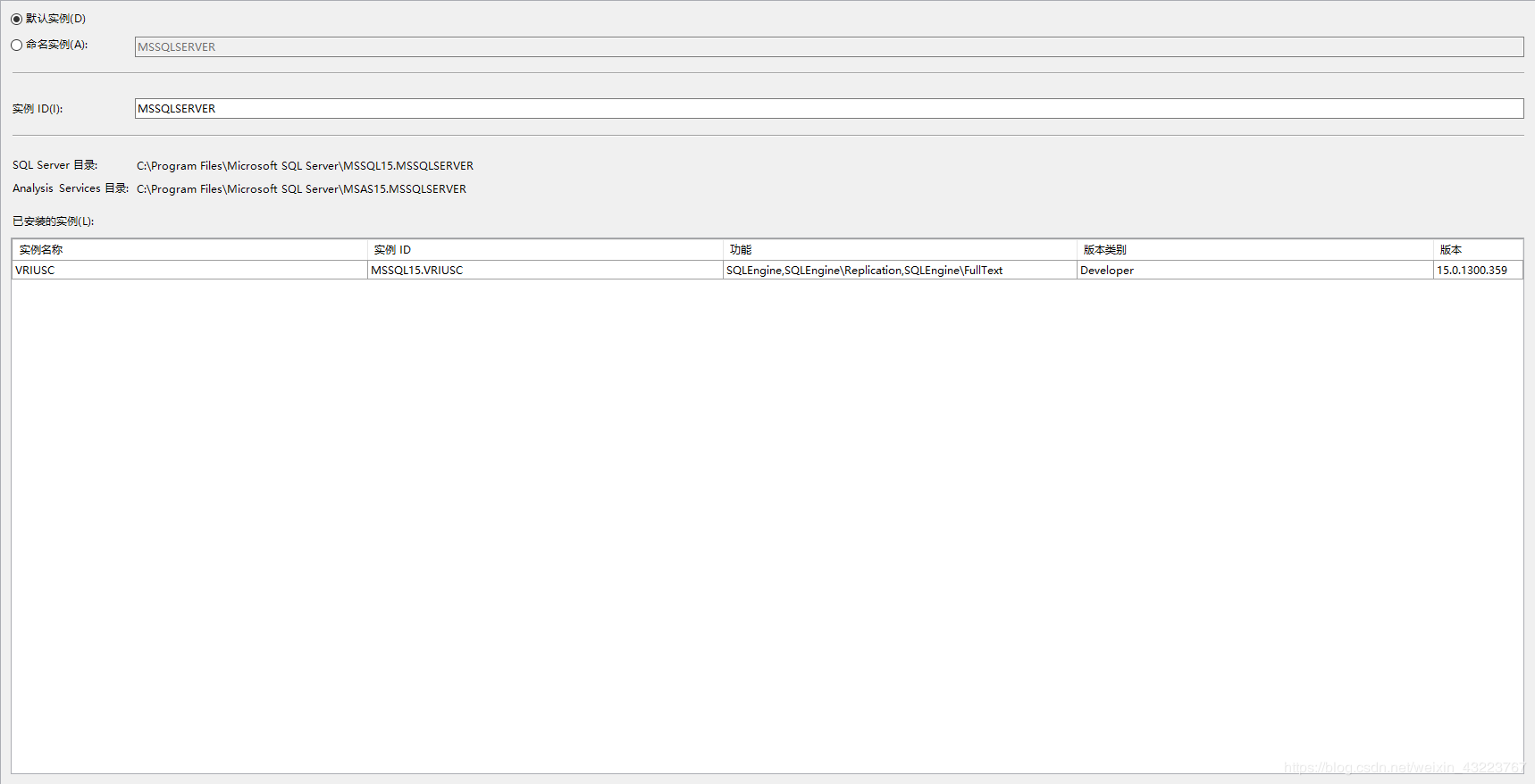This screenshot has height=784, width=1535.
Task: Click the 实例 ID(I) label
Action: [38, 109]
